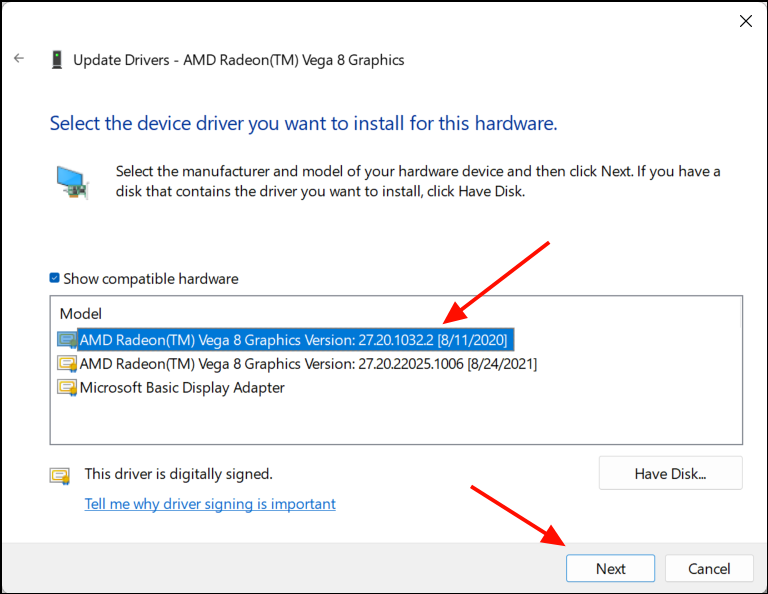Click icon of driver version 27.20.1032.2

(x=67, y=339)
